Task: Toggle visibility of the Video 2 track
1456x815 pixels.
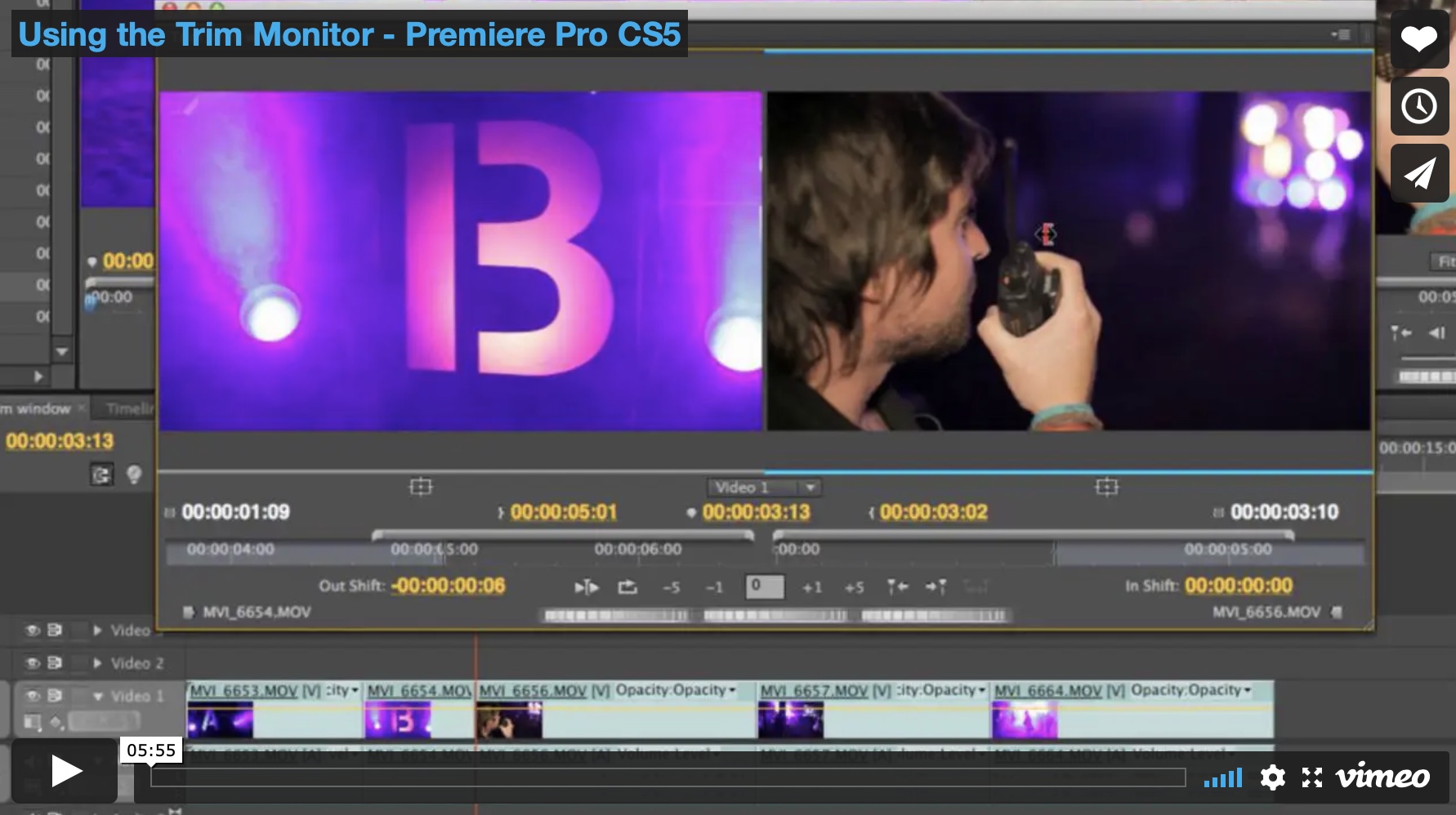Action: tap(33, 664)
